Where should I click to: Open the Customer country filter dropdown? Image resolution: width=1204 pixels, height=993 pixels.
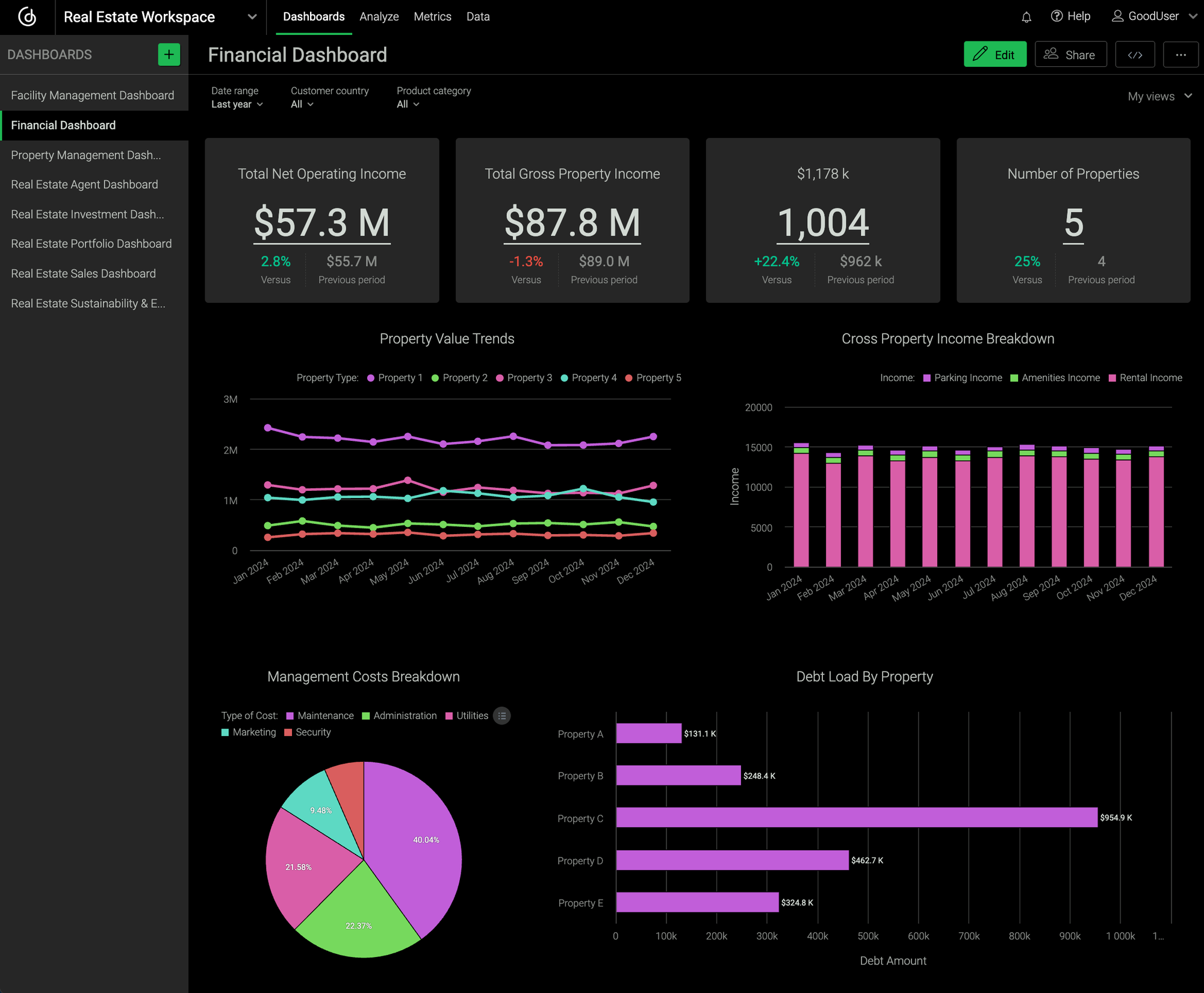coord(302,104)
